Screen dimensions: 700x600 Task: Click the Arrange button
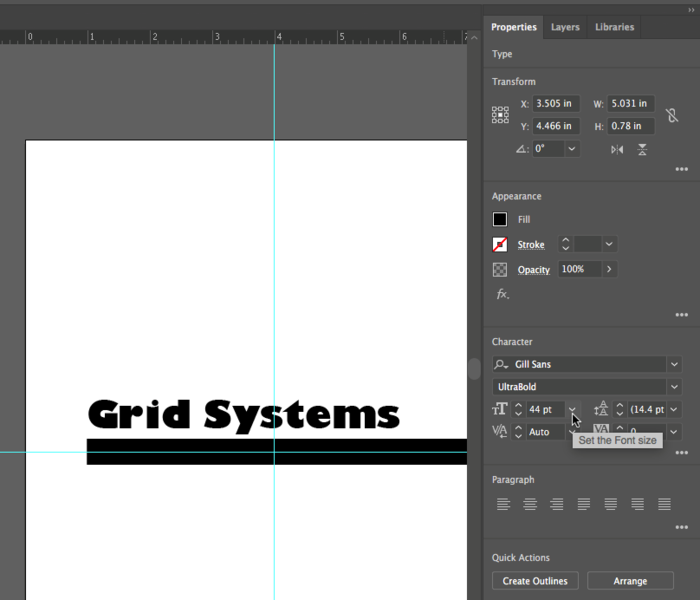[630, 581]
